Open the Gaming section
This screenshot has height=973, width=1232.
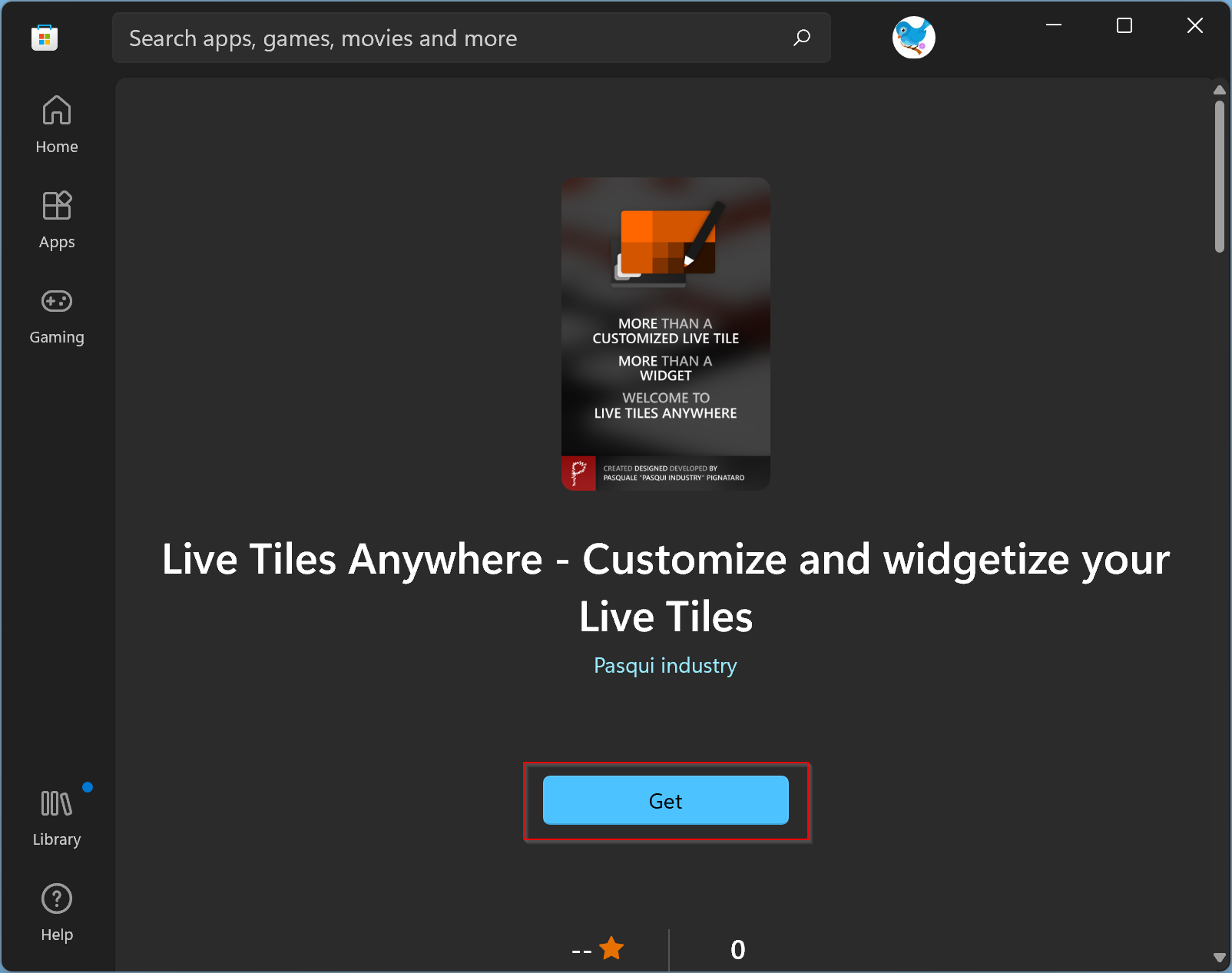(x=57, y=315)
